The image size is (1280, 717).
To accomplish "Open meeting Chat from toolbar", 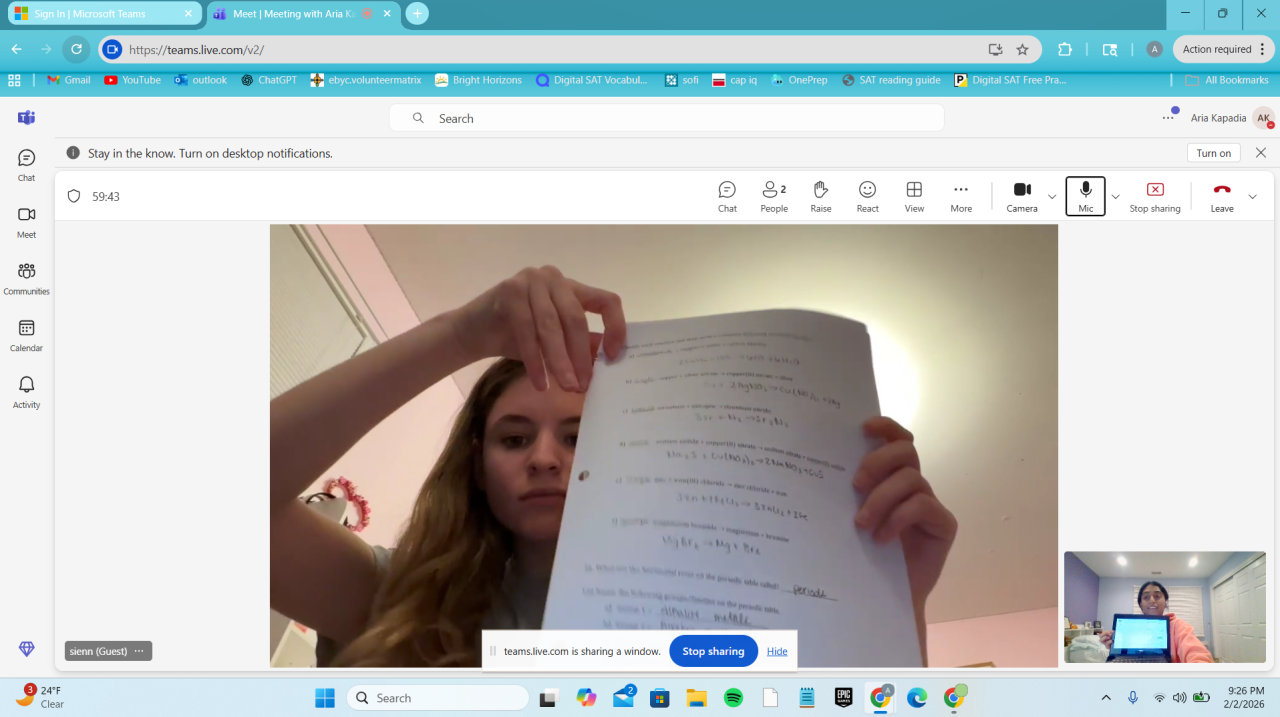I will click(727, 196).
